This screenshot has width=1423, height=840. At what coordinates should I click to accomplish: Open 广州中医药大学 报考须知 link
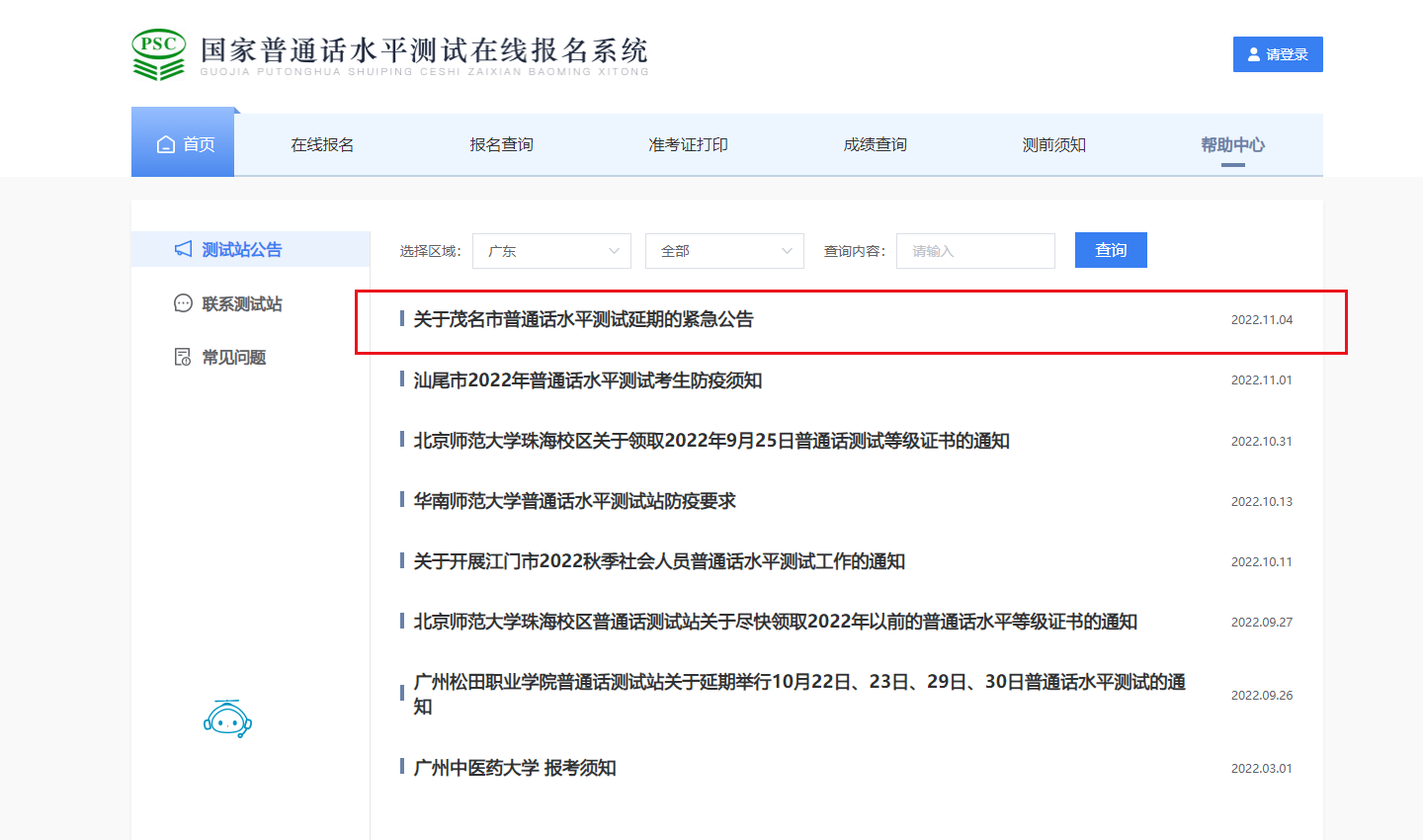pos(514,768)
